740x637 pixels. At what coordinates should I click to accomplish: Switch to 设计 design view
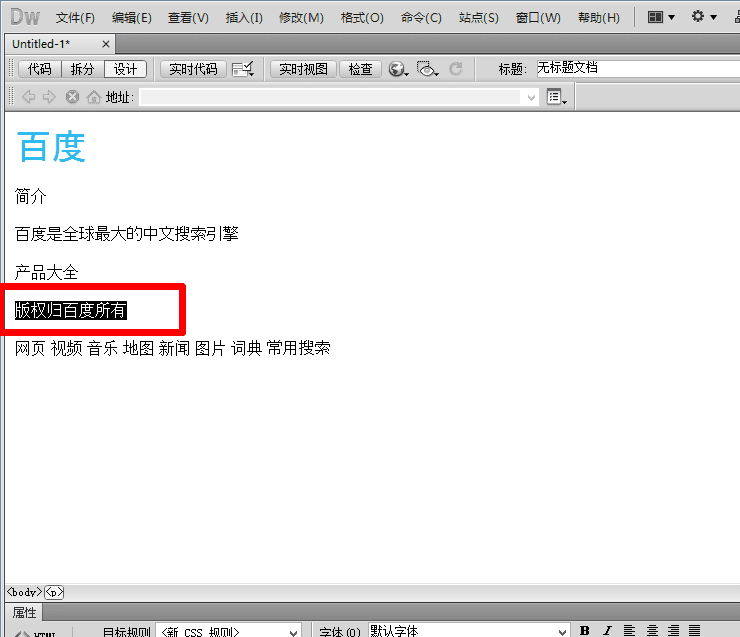coord(125,69)
